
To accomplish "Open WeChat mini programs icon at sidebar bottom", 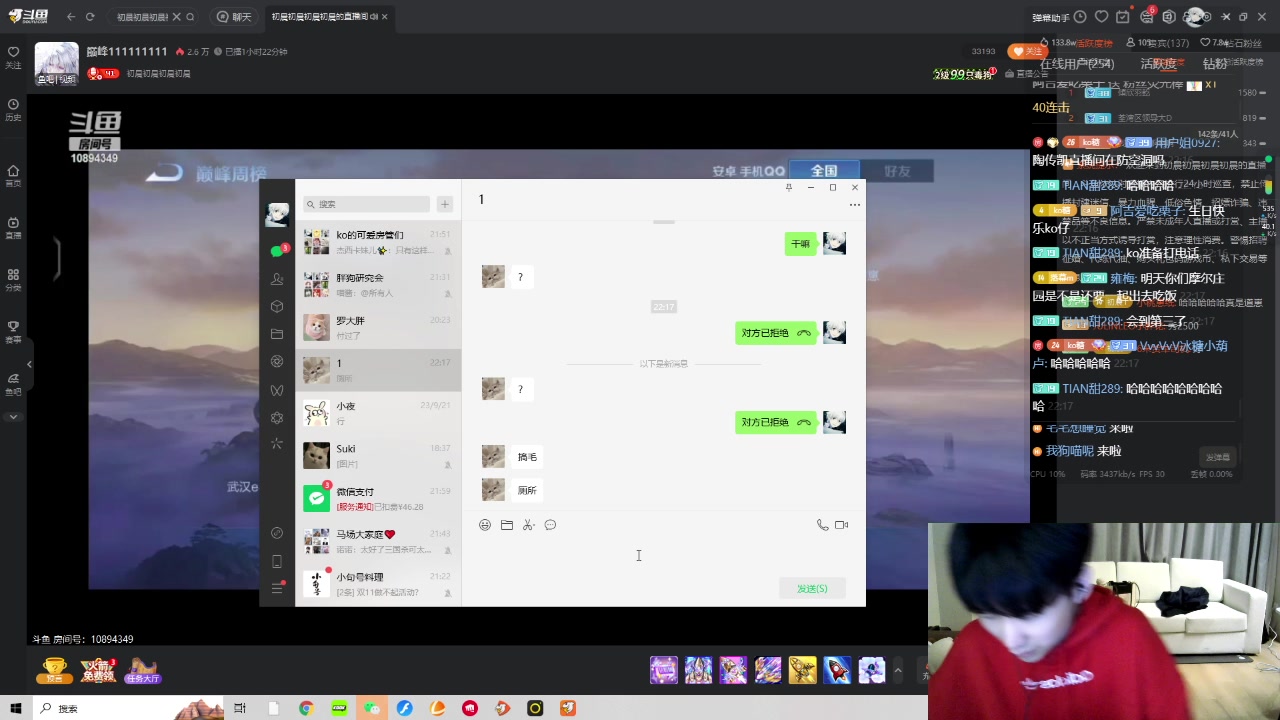I will point(277,533).
